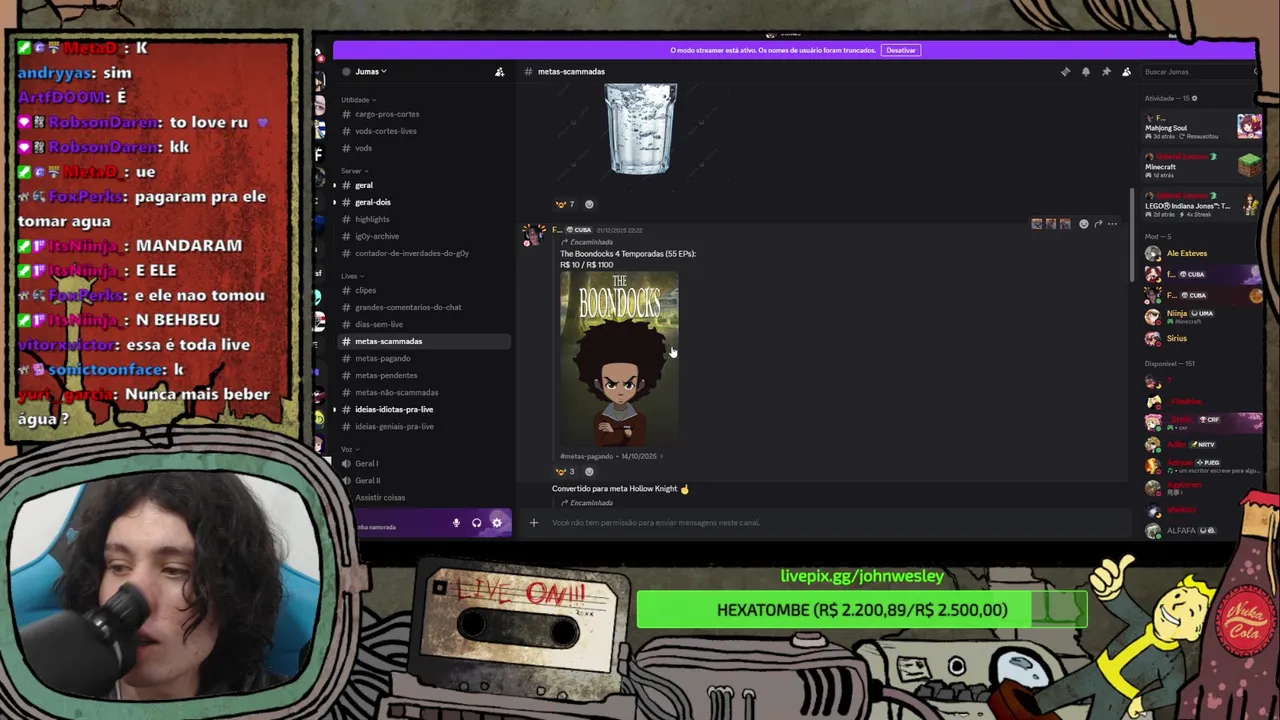
Task: Click the reaction with 7 under glass image
Action: 565,204
